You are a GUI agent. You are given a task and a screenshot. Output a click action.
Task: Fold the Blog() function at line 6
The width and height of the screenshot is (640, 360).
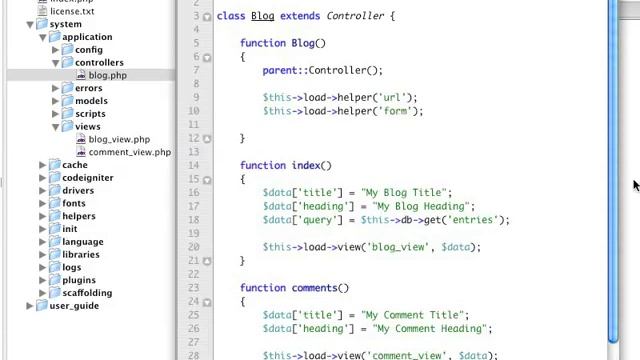(x=207, y=58)
